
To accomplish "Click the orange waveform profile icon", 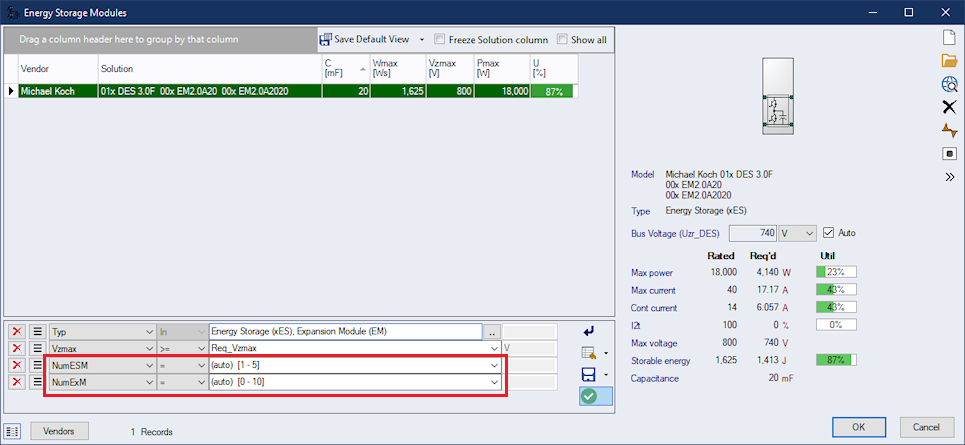I will 950,130.
